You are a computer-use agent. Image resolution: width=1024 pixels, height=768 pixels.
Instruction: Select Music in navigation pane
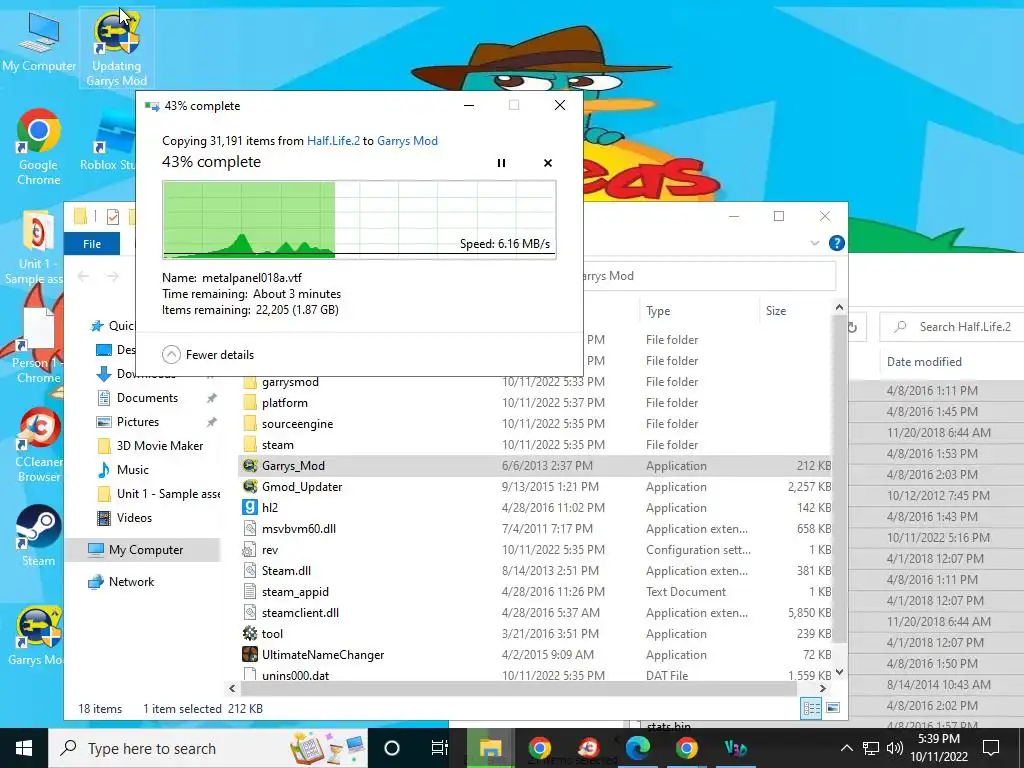coord(133,470)
